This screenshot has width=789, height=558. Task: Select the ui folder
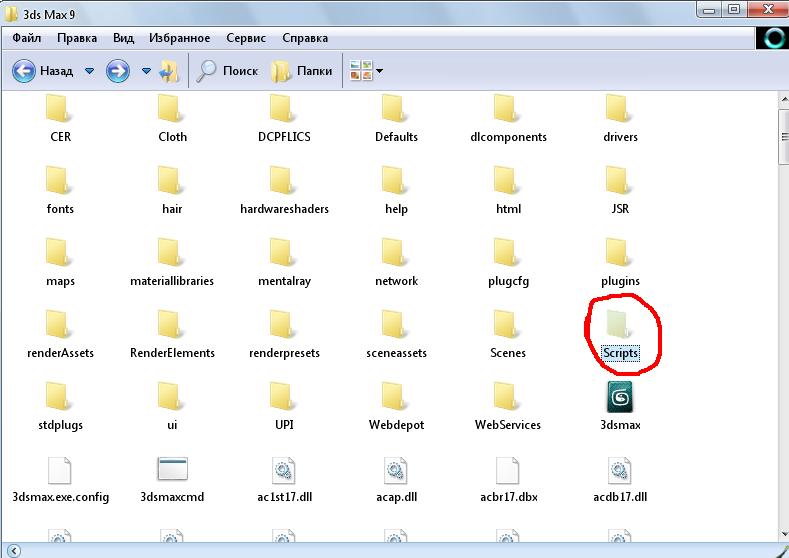pos(172,407)
